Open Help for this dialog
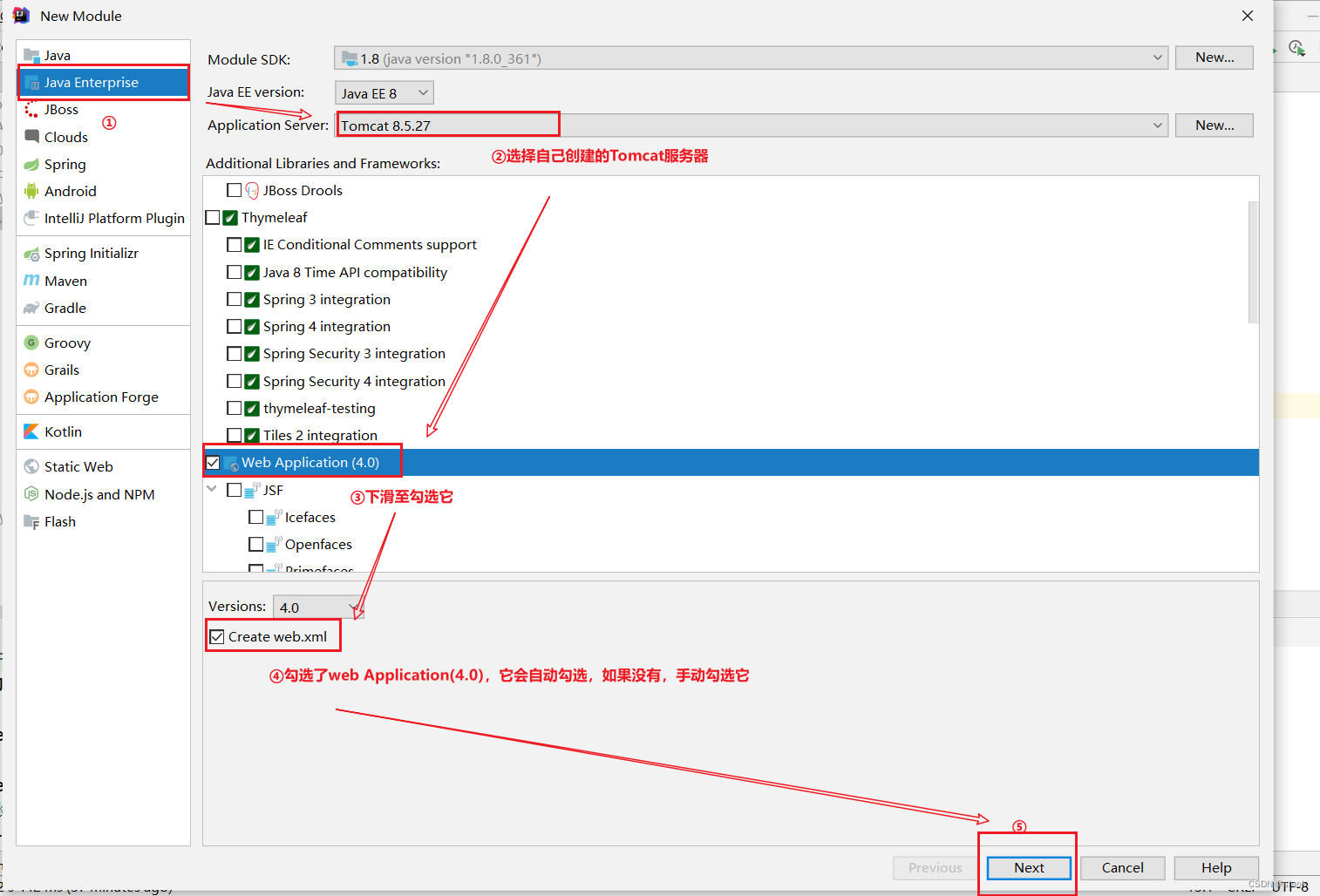 1216,868
